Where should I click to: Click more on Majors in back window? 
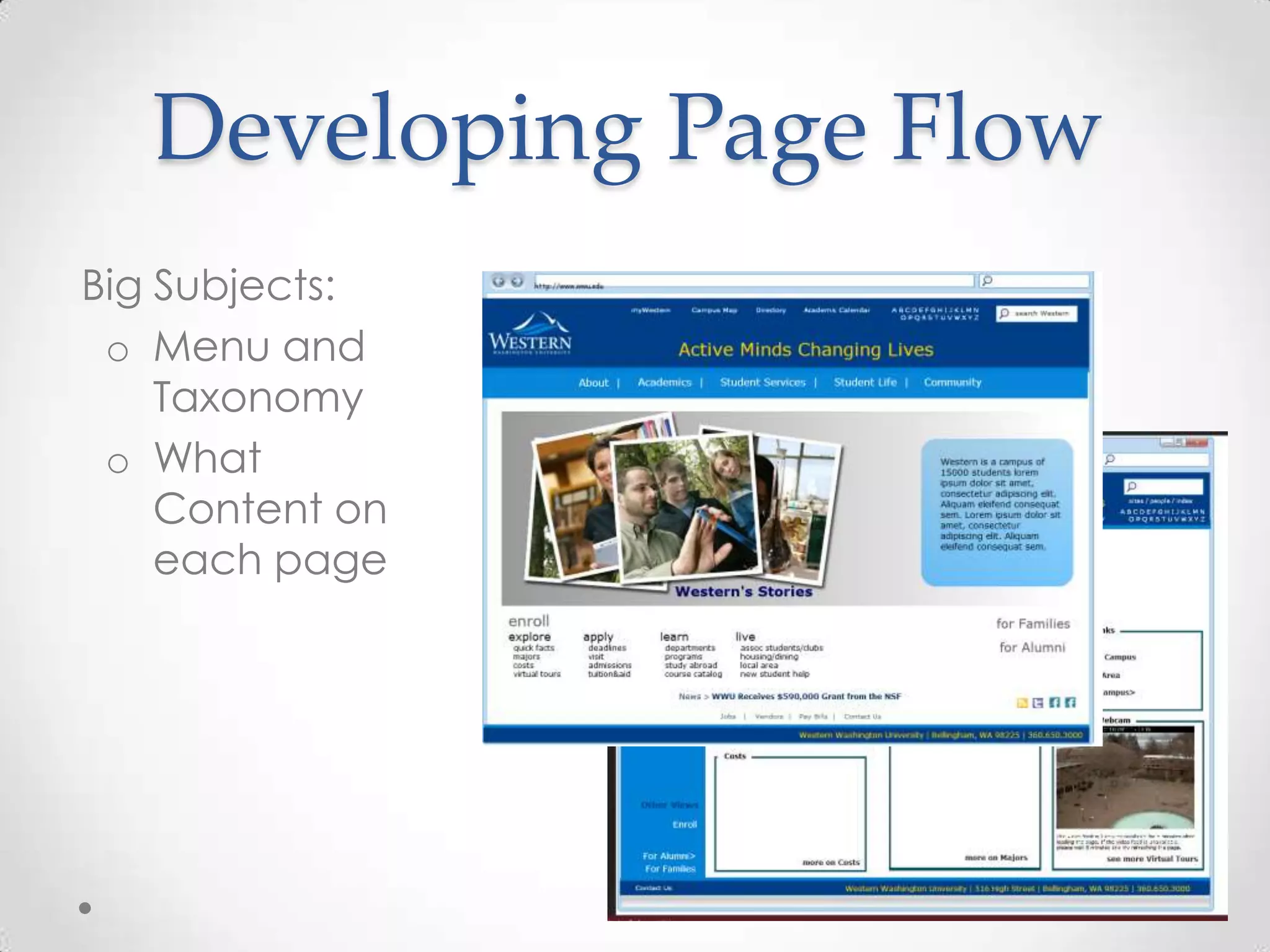point(997,858)
